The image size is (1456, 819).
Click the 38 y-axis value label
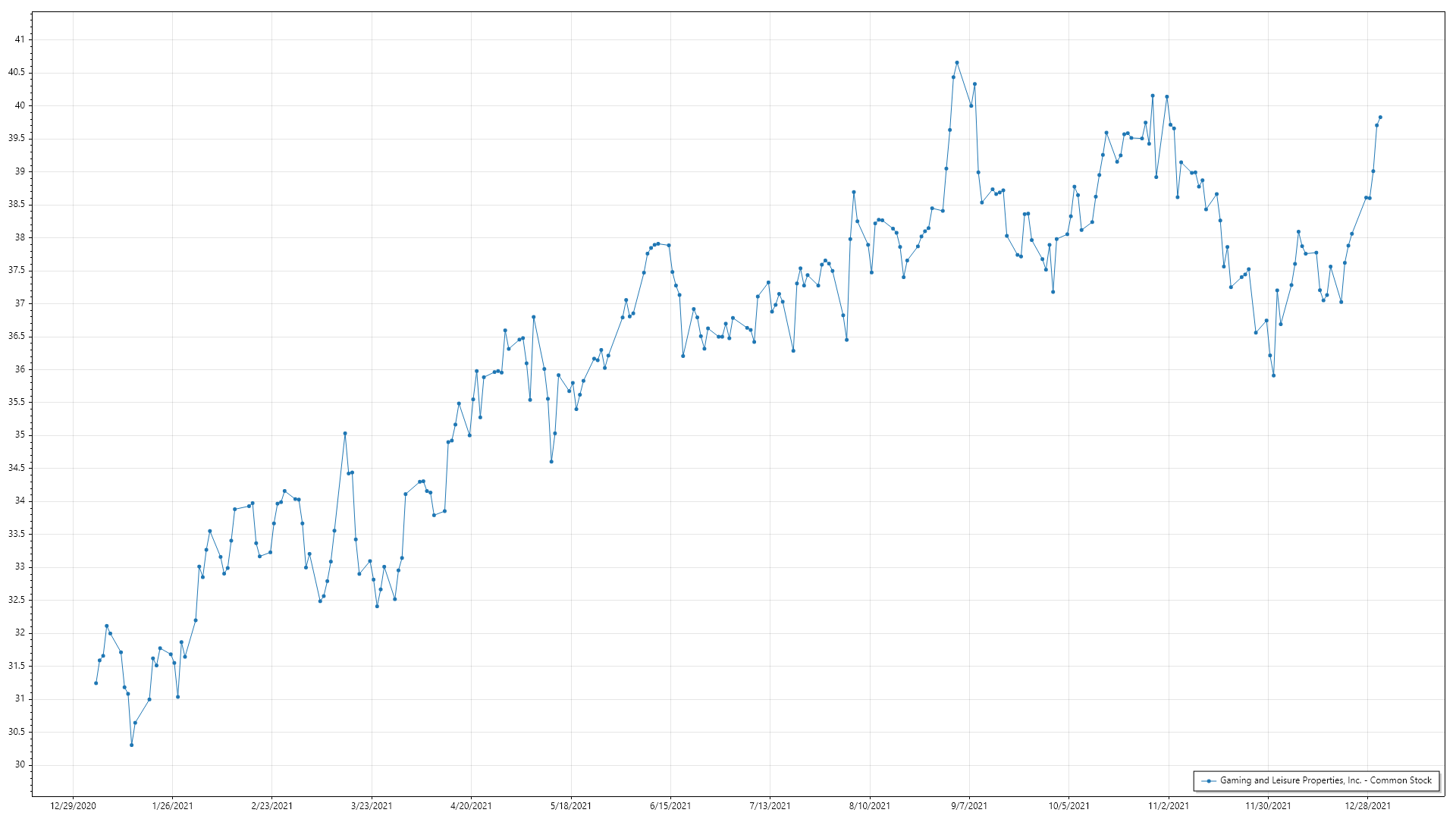click(19, 237)
